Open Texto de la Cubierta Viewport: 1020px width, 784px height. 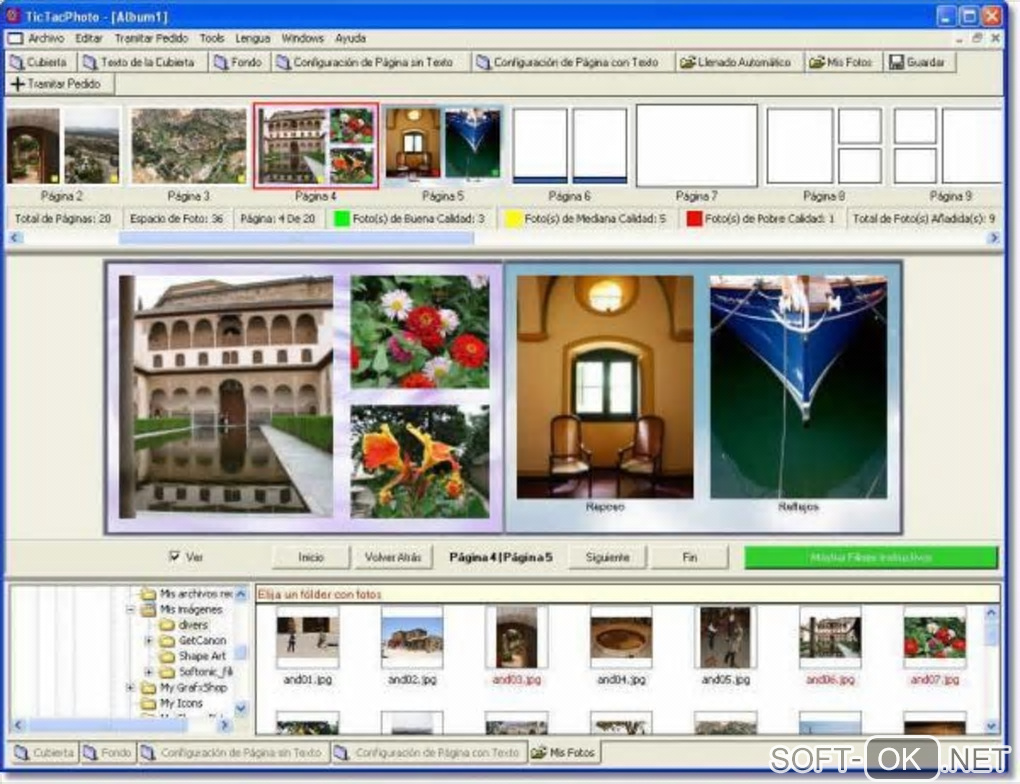click(x=141, y=62)
